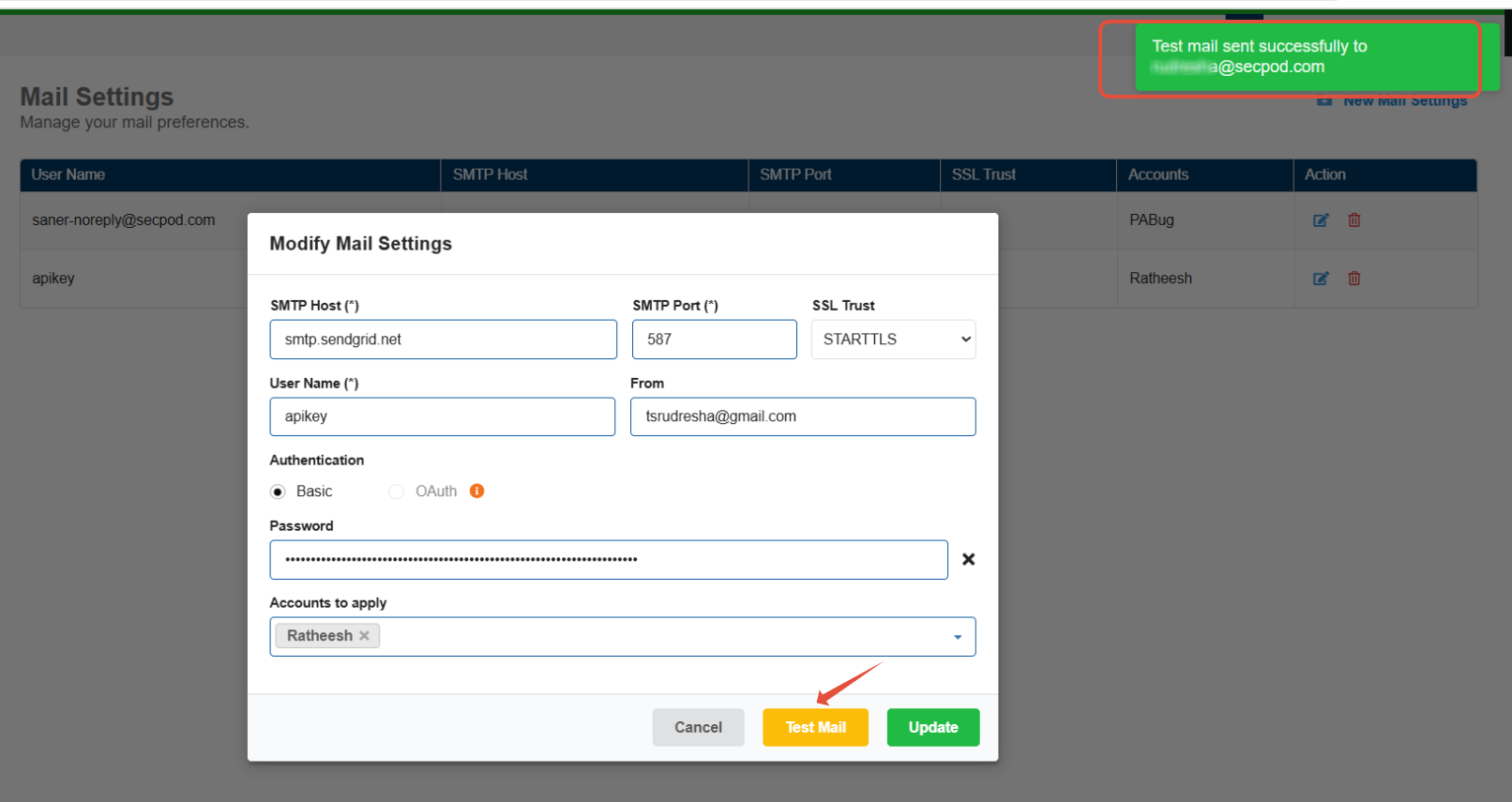The height and width of the screenshot is (802, 1512).
Task: Click the User Name column header
Action: [x=231, y=175]
